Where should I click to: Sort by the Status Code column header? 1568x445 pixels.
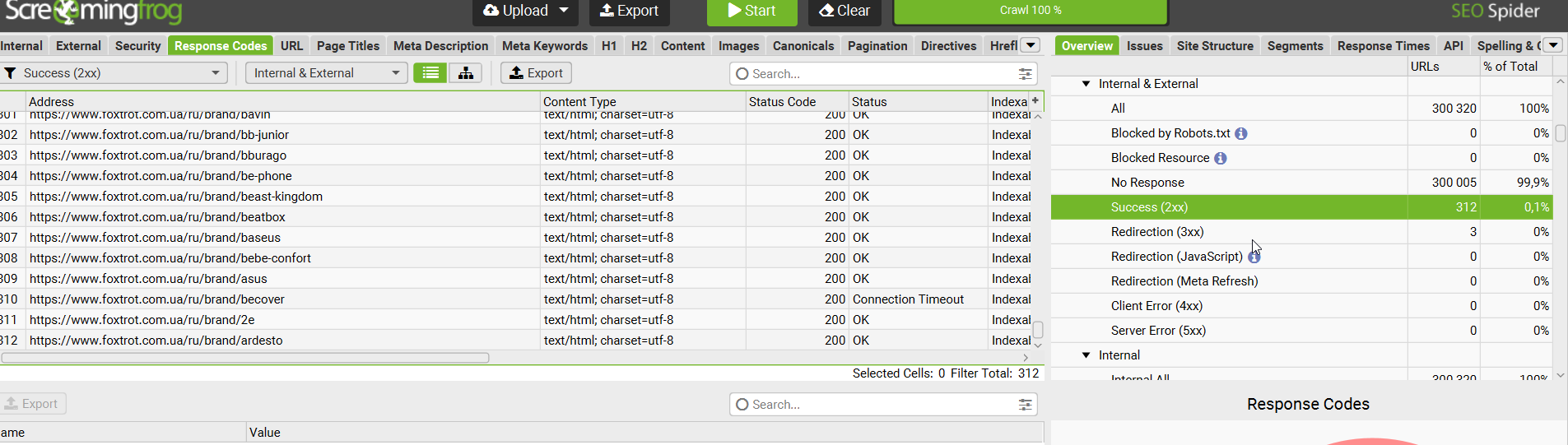point(797,102)
